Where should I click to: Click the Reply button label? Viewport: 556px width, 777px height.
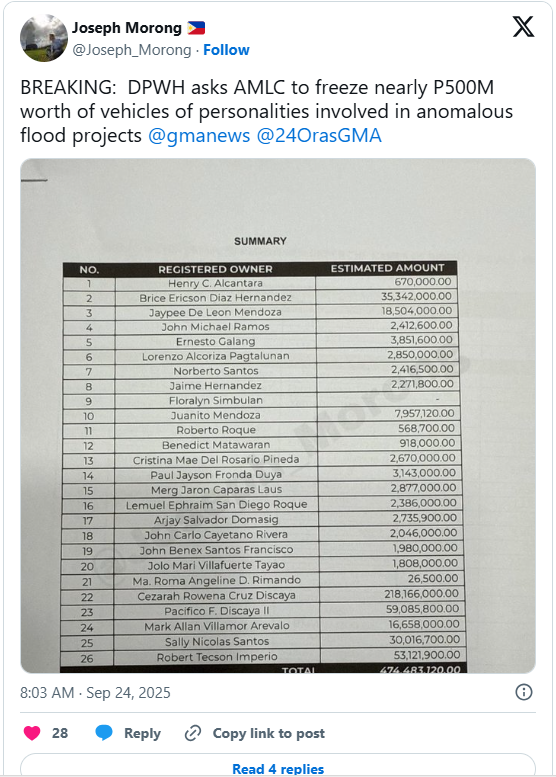pos(142,733)
